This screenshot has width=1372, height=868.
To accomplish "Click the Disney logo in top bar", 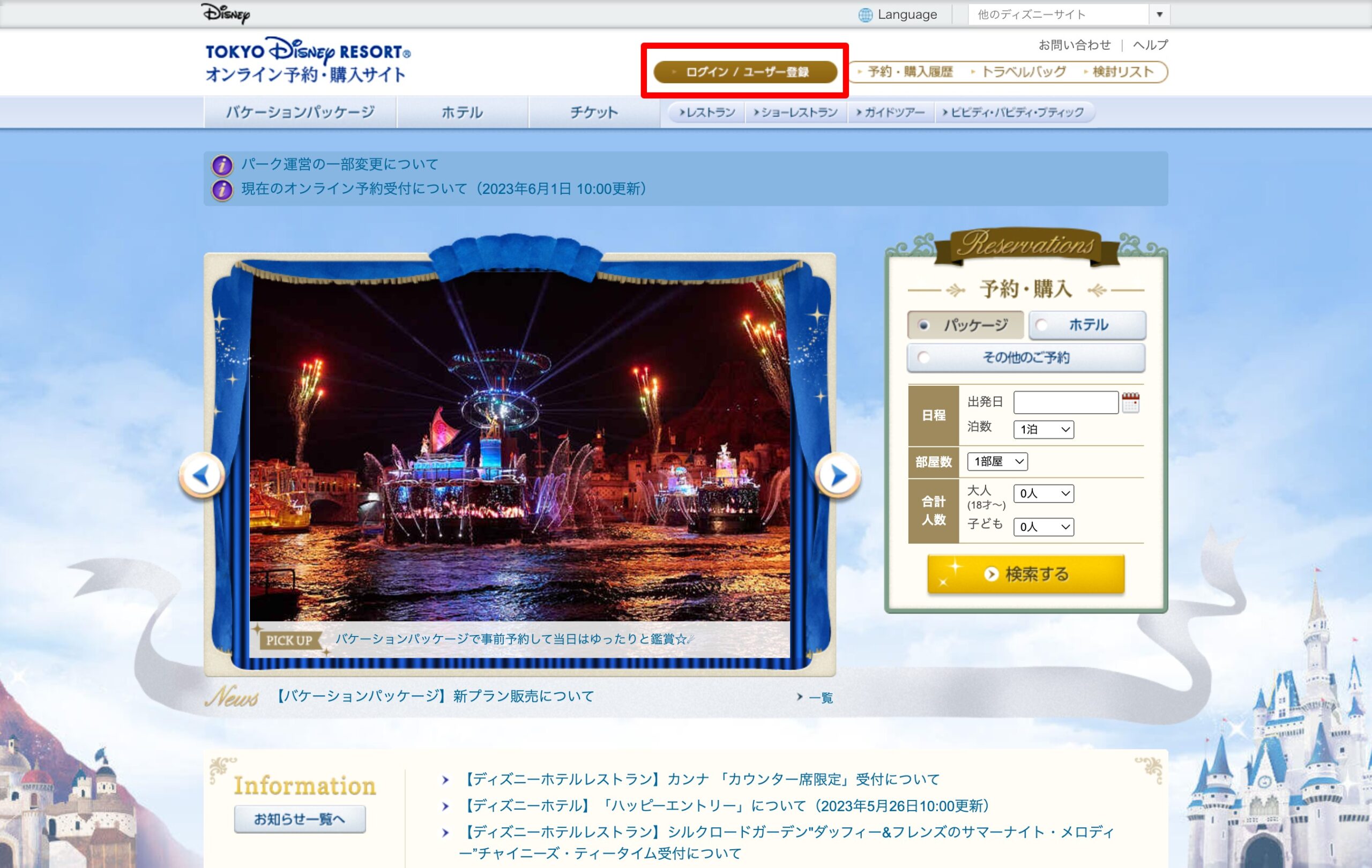I will point(226,13).
